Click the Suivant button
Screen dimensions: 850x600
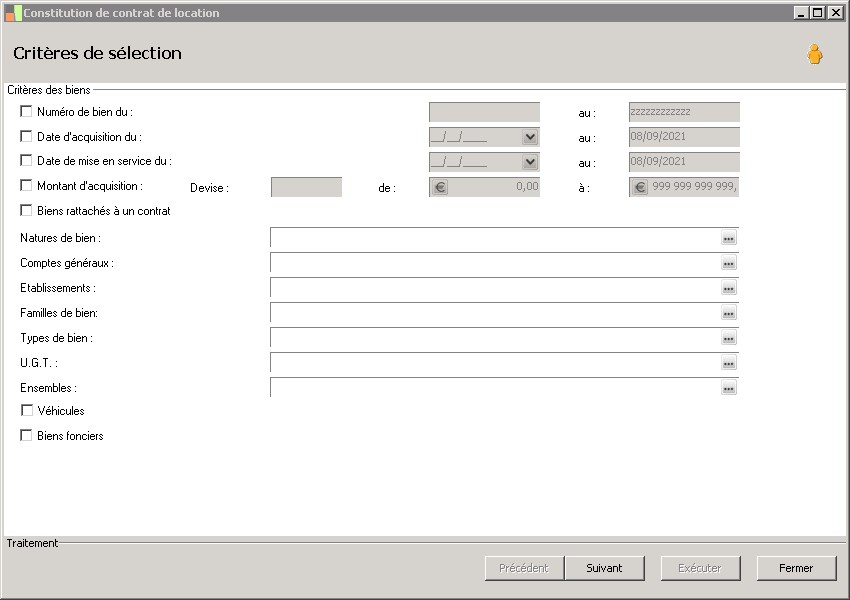(x=604, y=568)
